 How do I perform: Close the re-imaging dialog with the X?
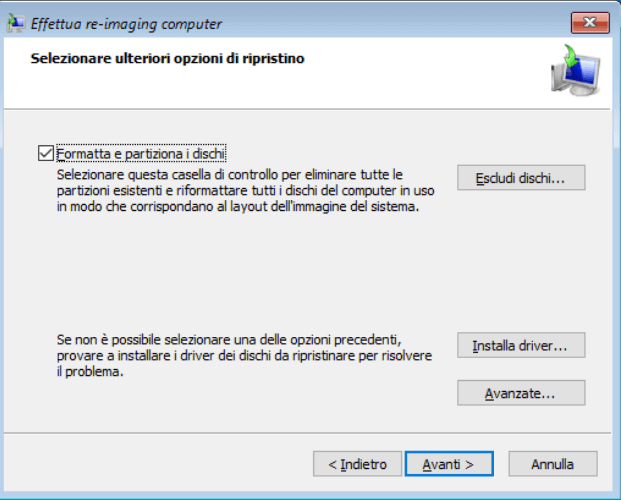click(589, 23)
